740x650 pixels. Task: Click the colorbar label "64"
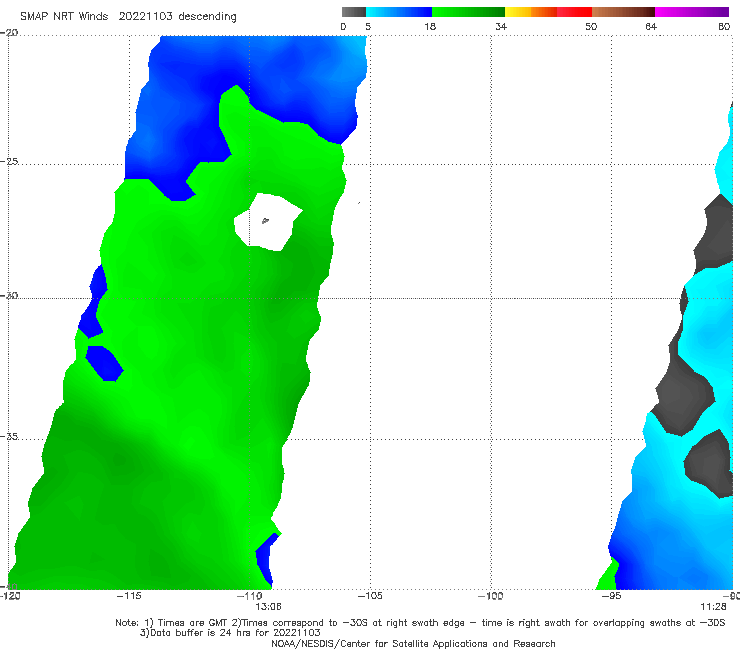click(651, 26)
